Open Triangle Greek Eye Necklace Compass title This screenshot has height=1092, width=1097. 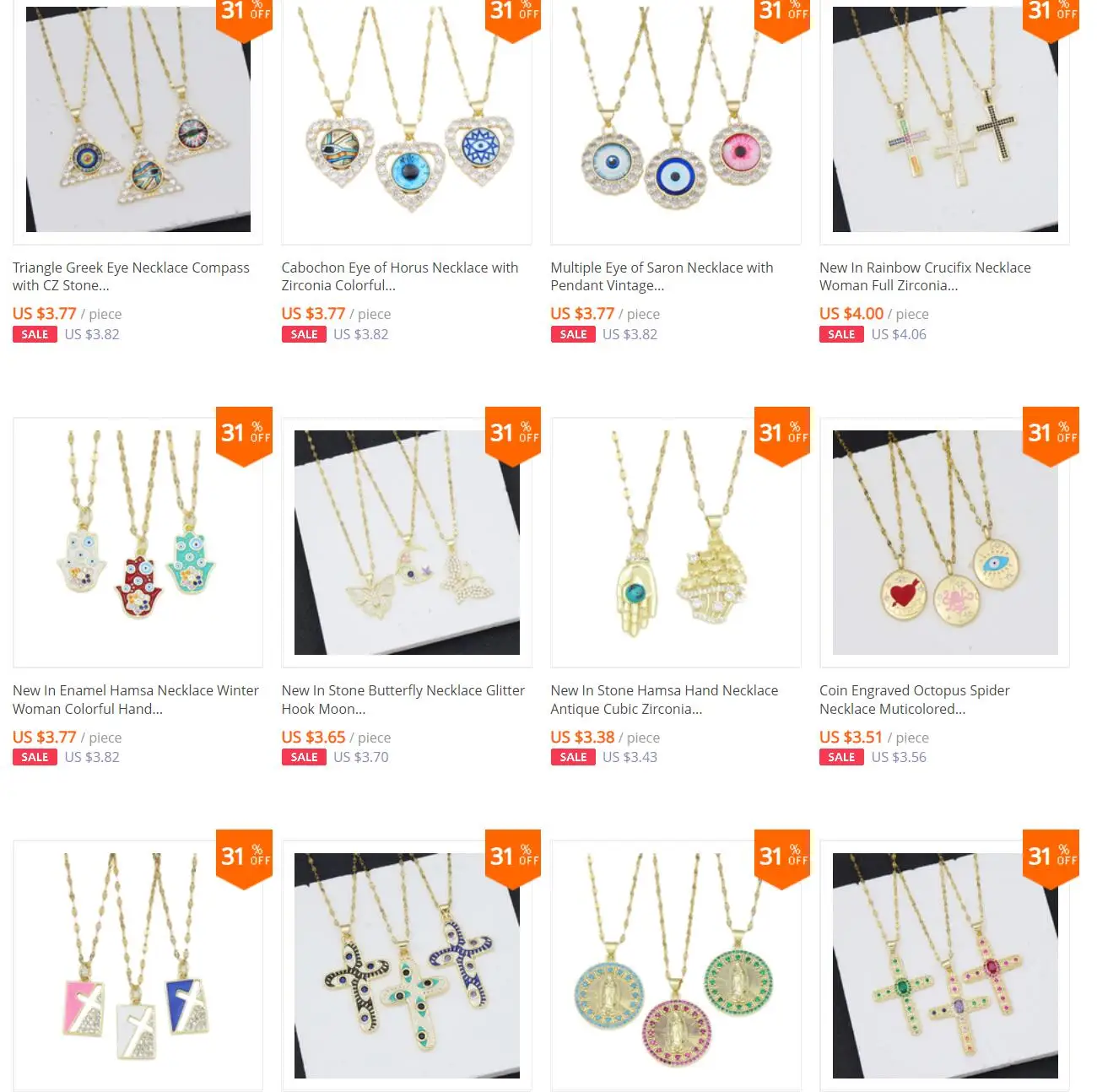point(131,276)
